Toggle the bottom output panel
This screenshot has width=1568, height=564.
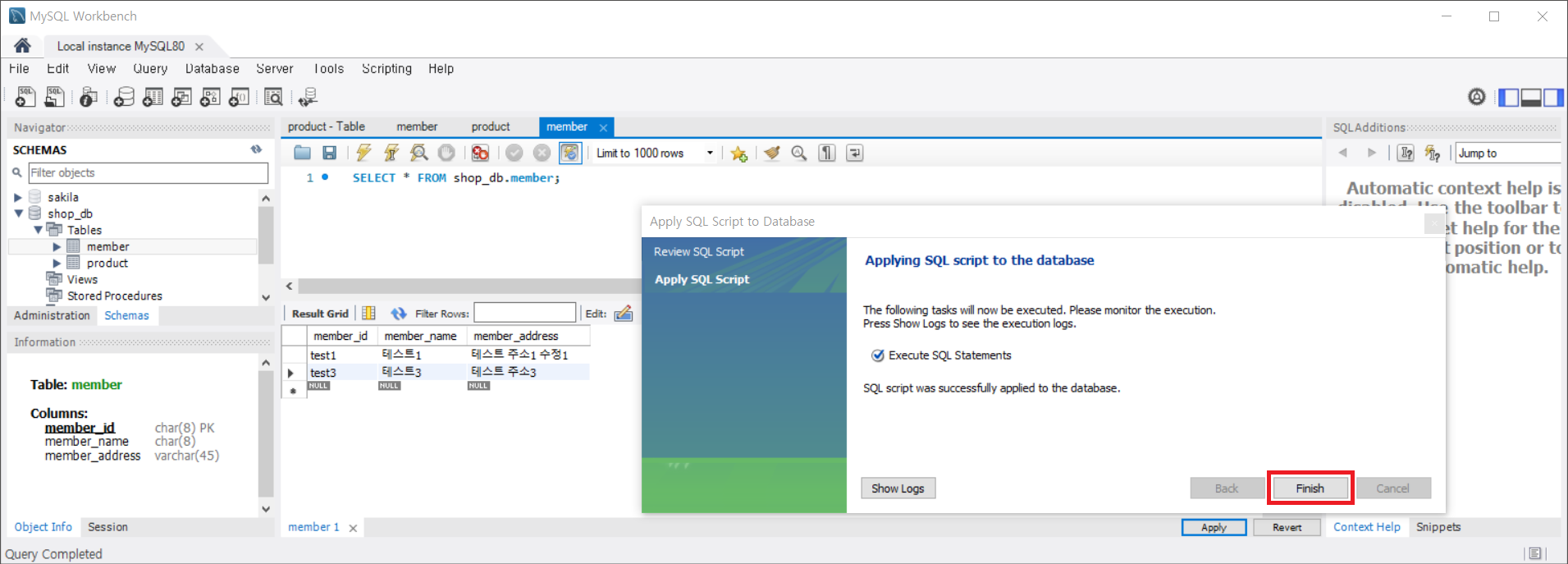pyautogui.click(x=1531, y=98)
